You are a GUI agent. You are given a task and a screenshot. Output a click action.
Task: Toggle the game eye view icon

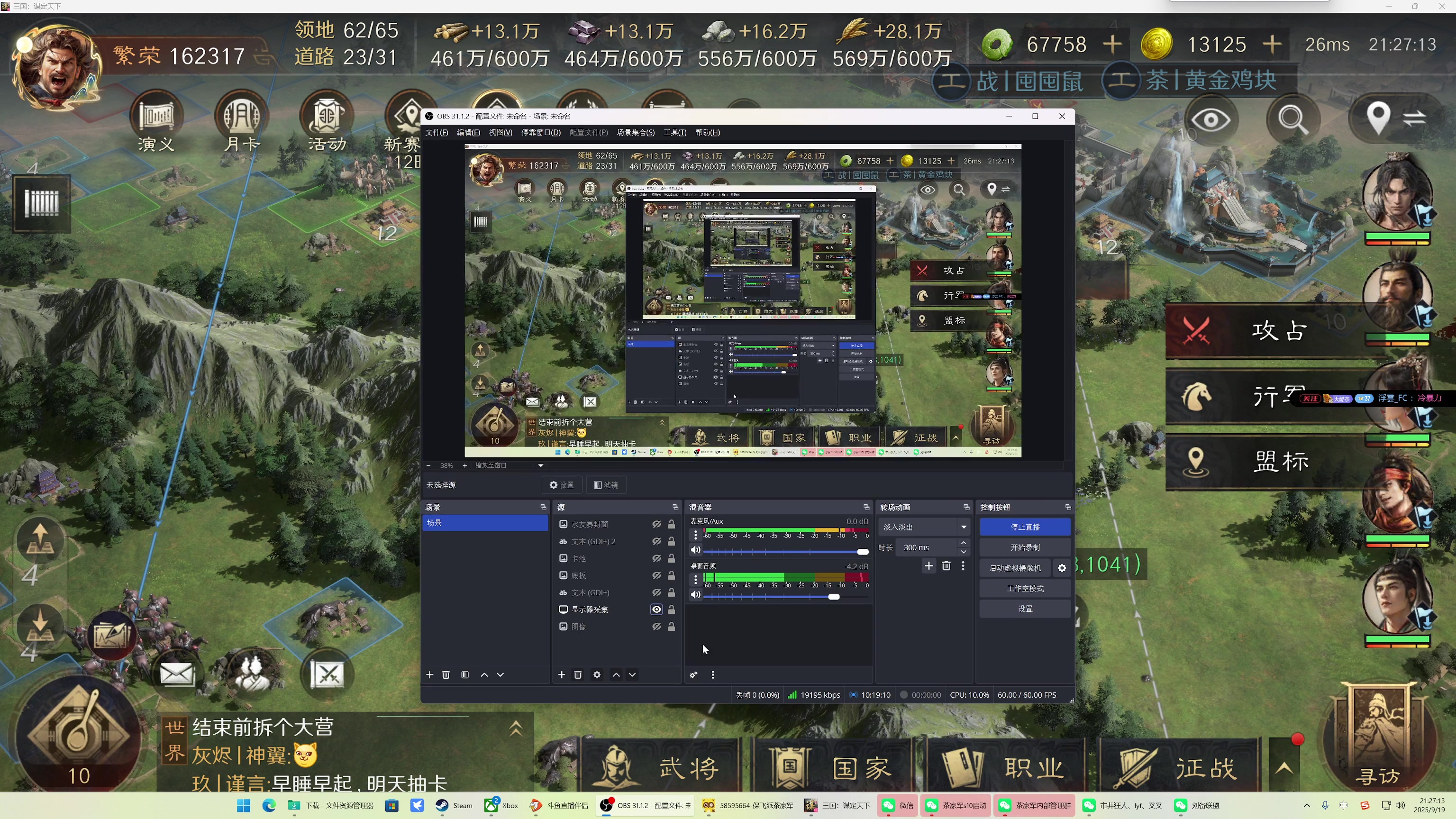click(1210, 120)
